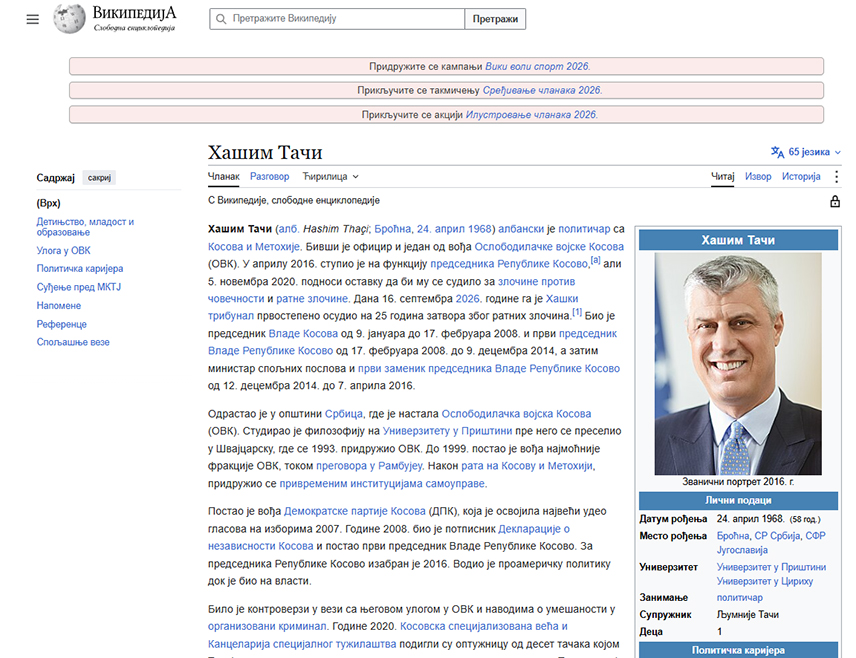856x658 pixels.
Task: Go to Спољашње везе section
Action: (73, 342)
